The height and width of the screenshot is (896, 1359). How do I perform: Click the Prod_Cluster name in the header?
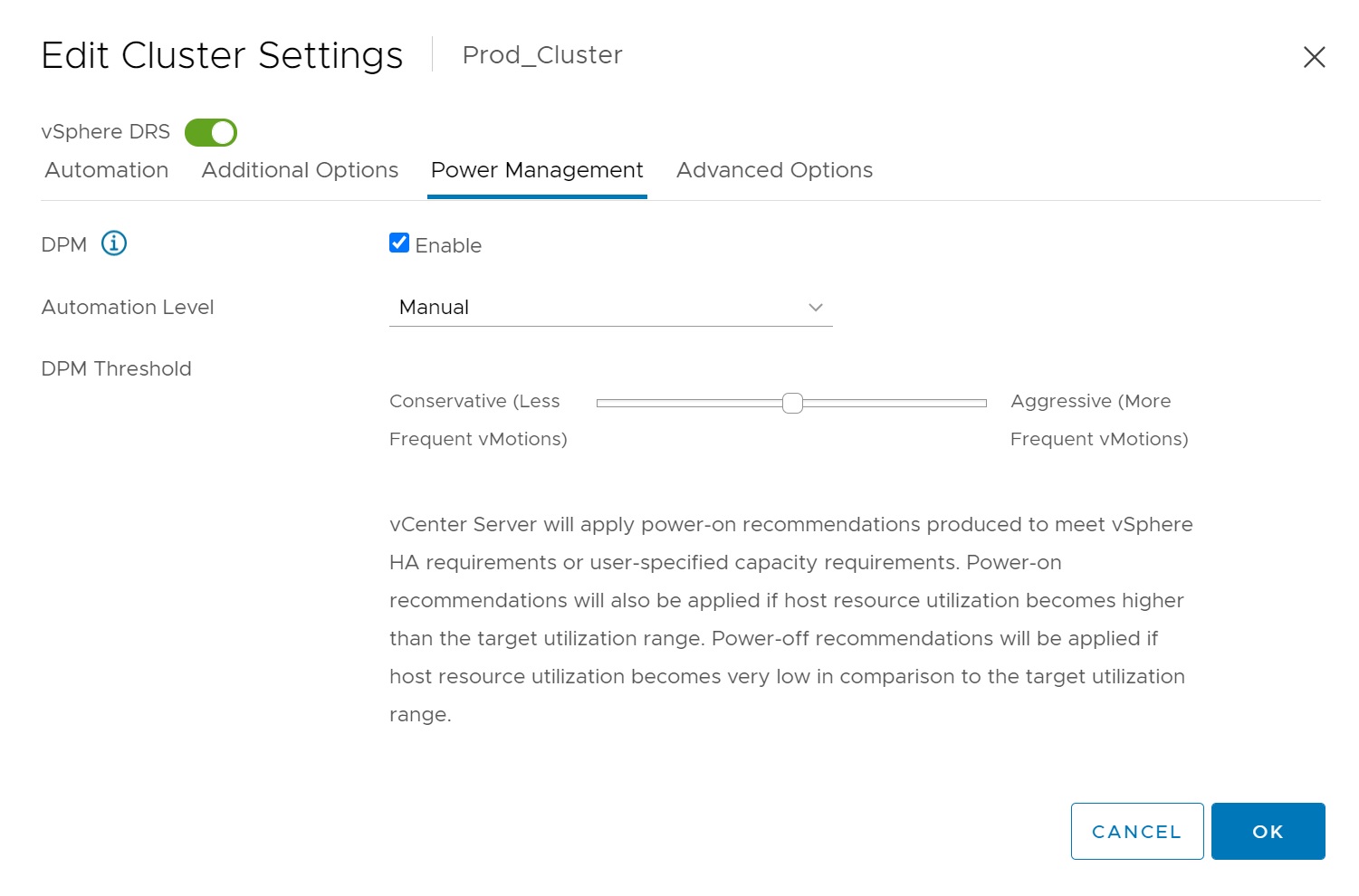coord(542,55)
